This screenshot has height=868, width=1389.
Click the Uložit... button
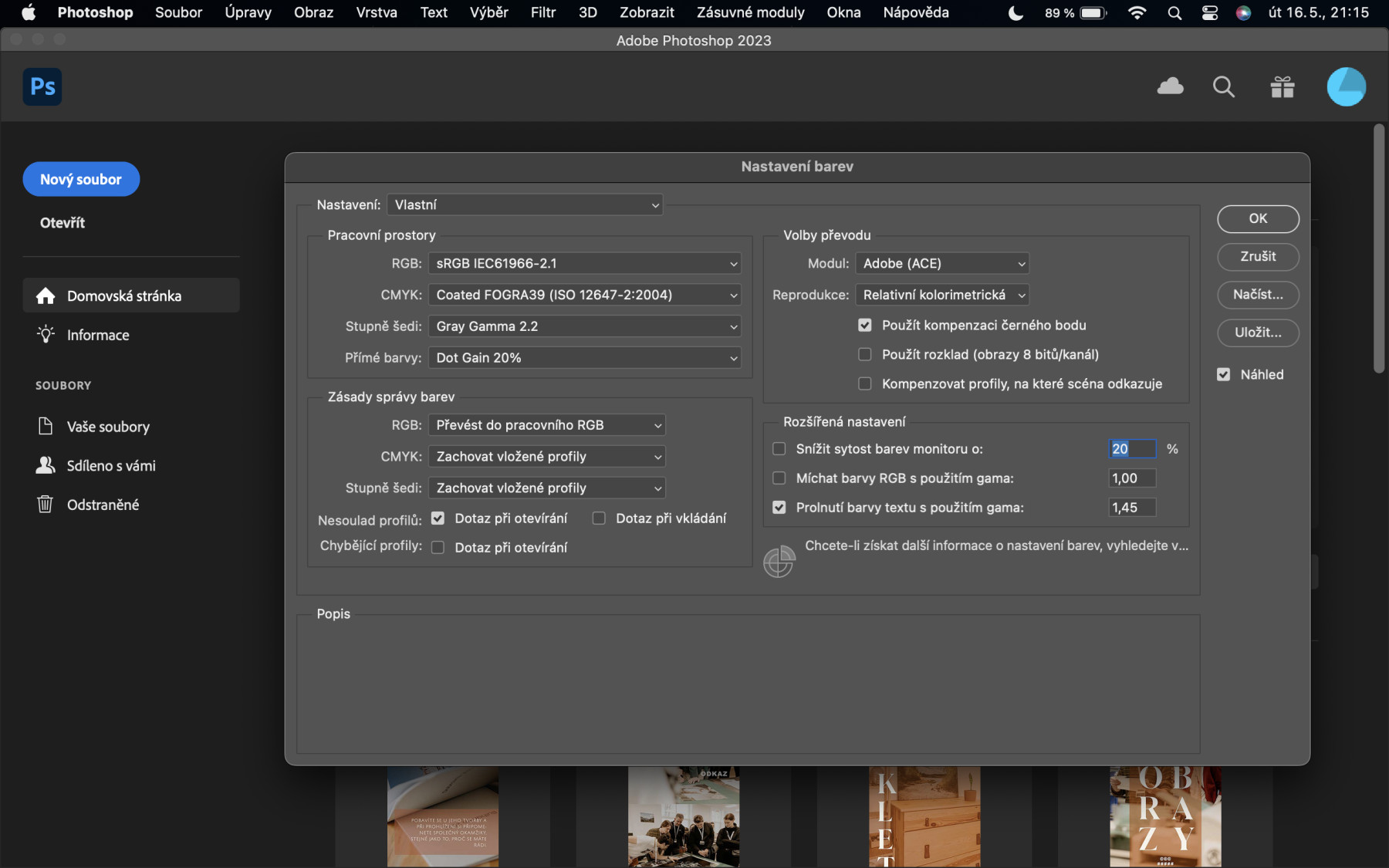pos(1258,332)
